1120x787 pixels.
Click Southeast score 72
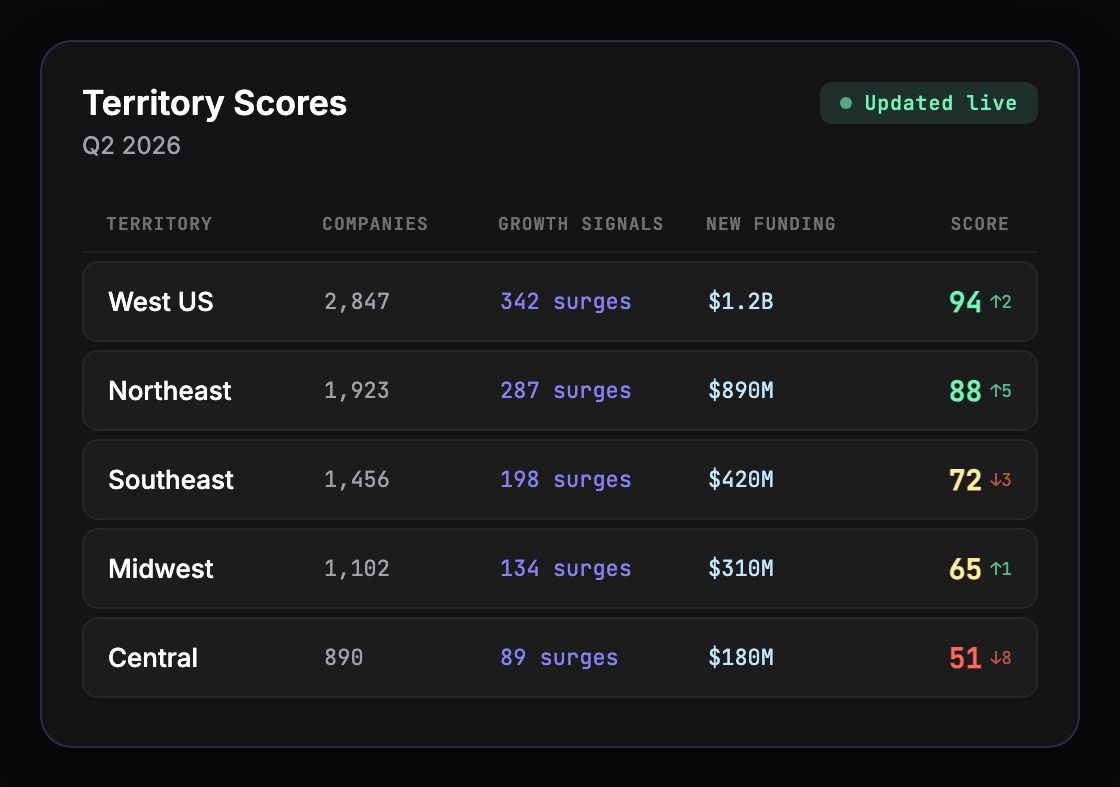[965, 480]
